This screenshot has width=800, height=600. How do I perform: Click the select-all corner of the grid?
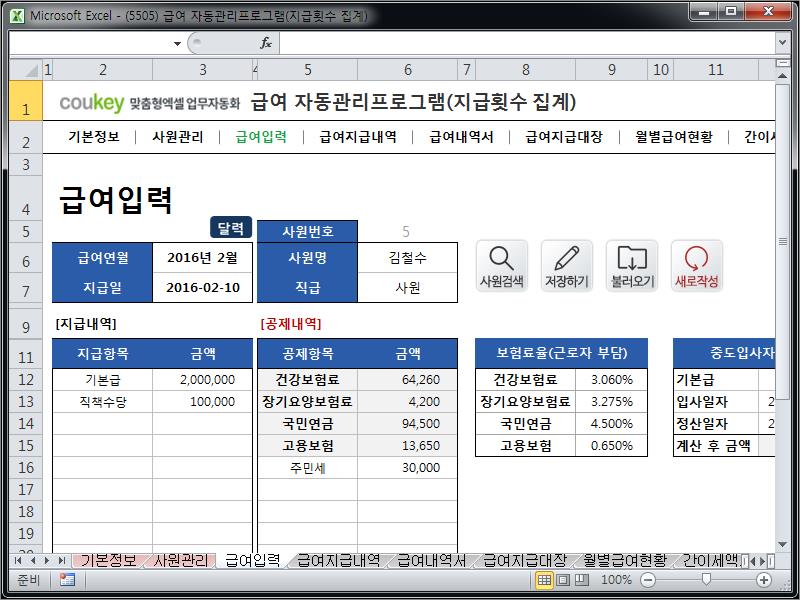(x=26, y=69)
